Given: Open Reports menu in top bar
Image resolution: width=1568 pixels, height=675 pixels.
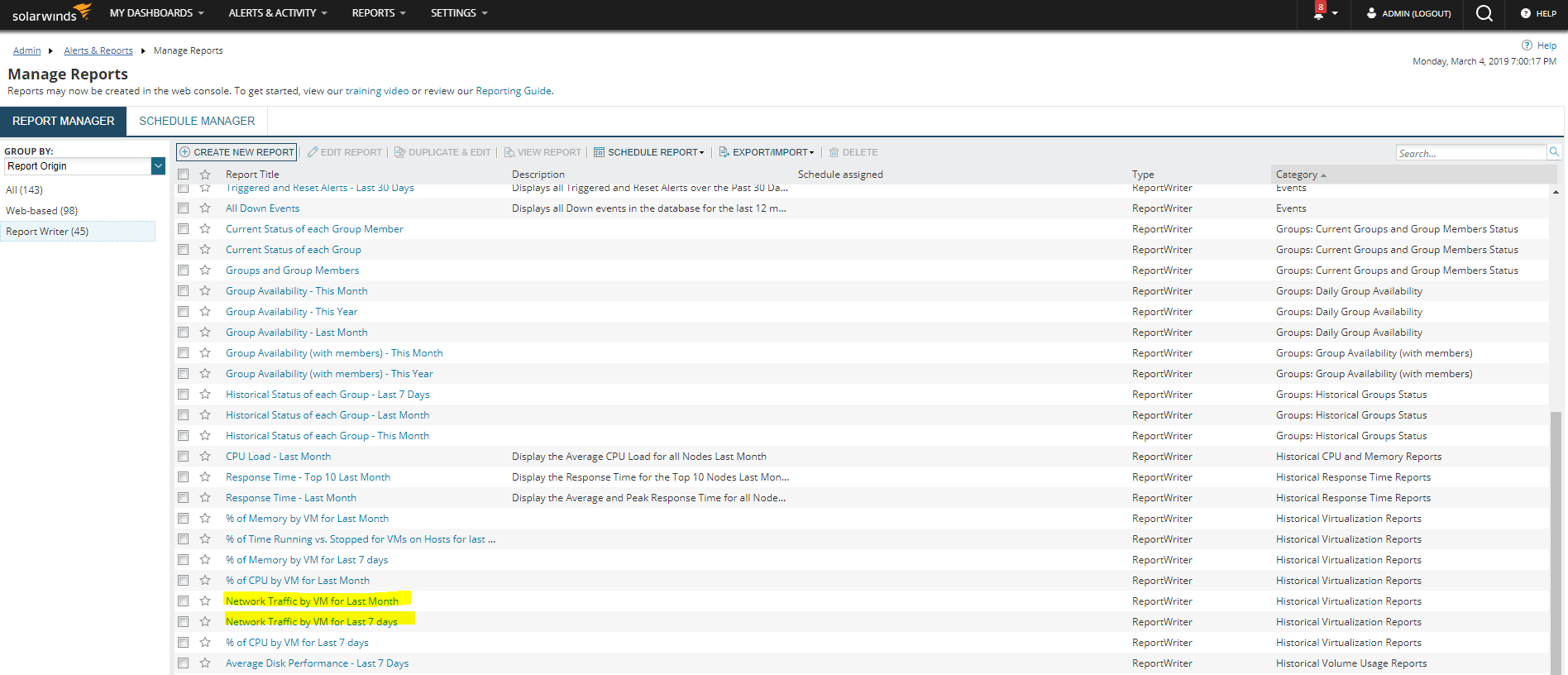Looking at the screenshot, I should [x=379, y=13].
